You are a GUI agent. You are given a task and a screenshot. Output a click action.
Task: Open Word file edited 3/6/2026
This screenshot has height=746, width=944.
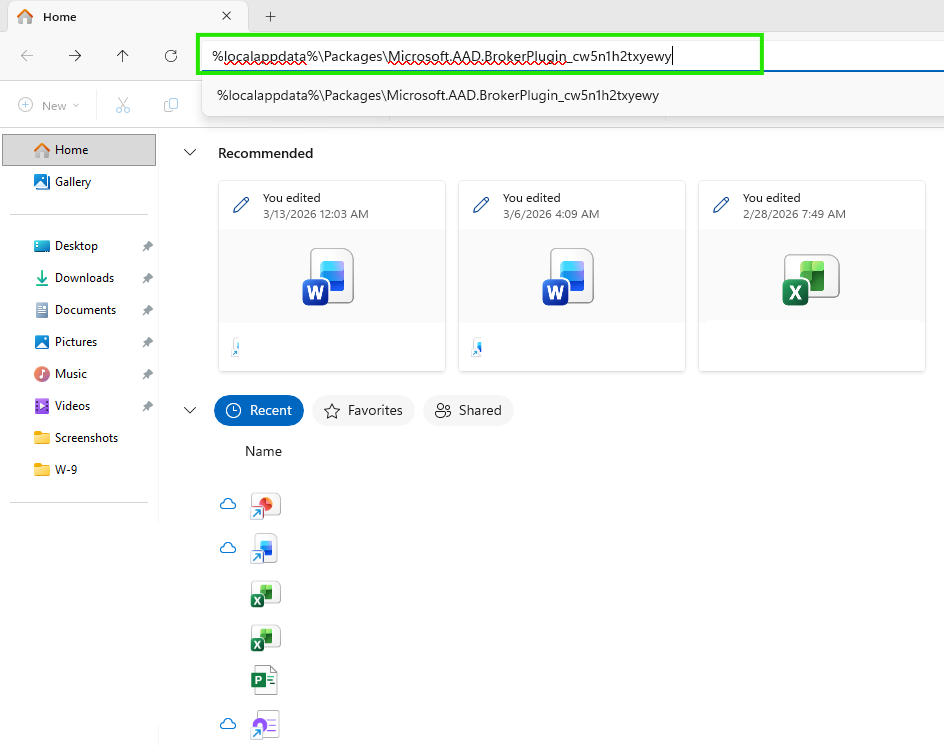click(x=572, y=276)
